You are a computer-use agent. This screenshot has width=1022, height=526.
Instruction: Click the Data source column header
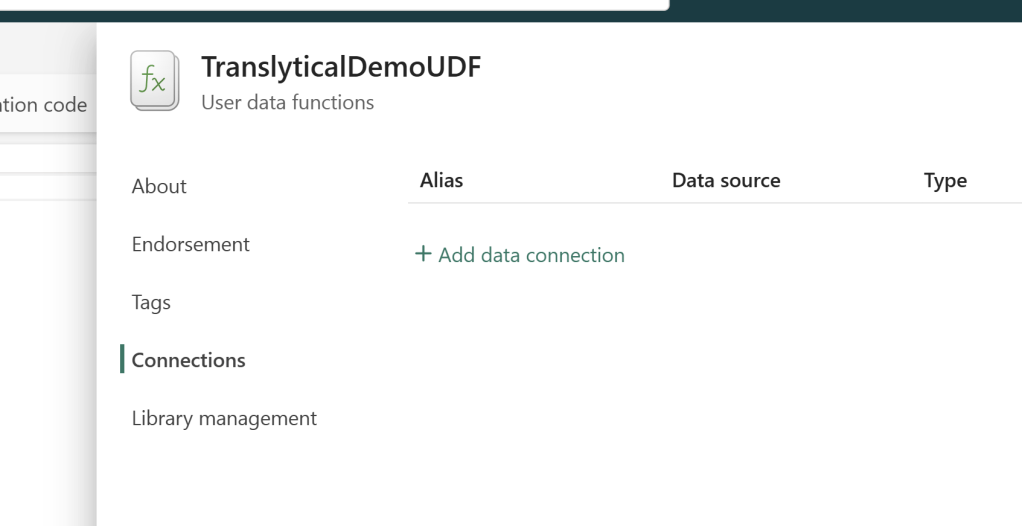[725, 181]
